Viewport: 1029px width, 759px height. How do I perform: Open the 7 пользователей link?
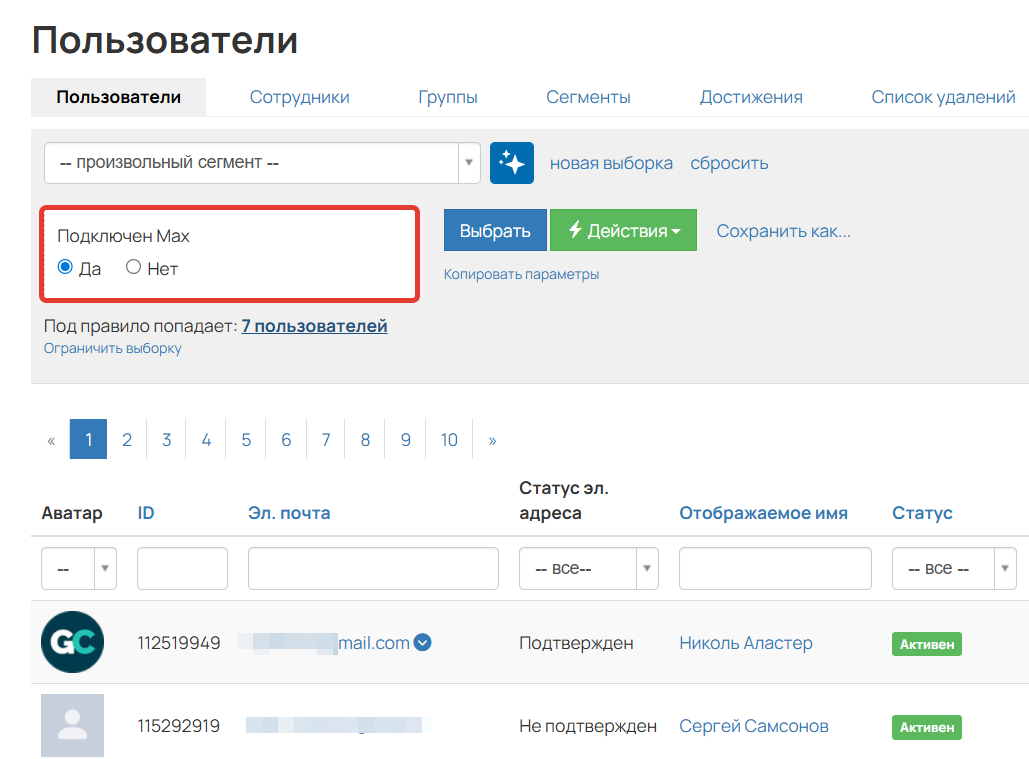pos(313,326)
